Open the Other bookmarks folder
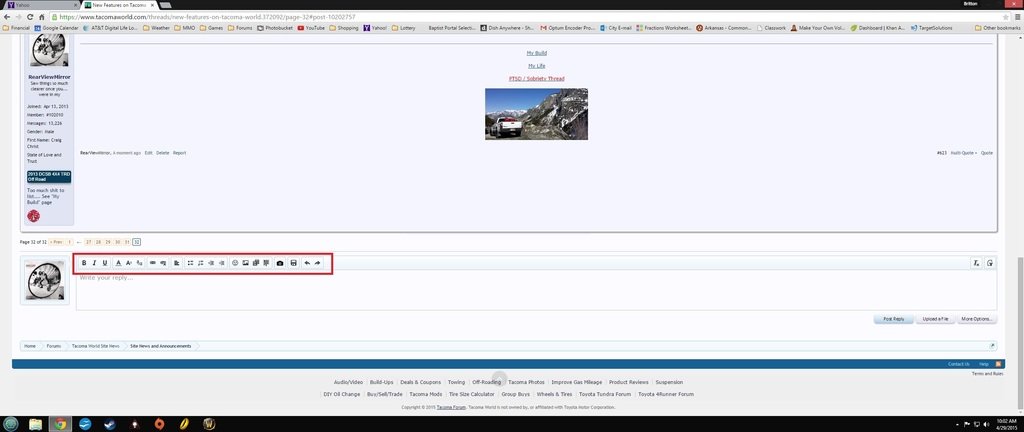This screenshot has width=1024, height=432. (x=997, y=28)
